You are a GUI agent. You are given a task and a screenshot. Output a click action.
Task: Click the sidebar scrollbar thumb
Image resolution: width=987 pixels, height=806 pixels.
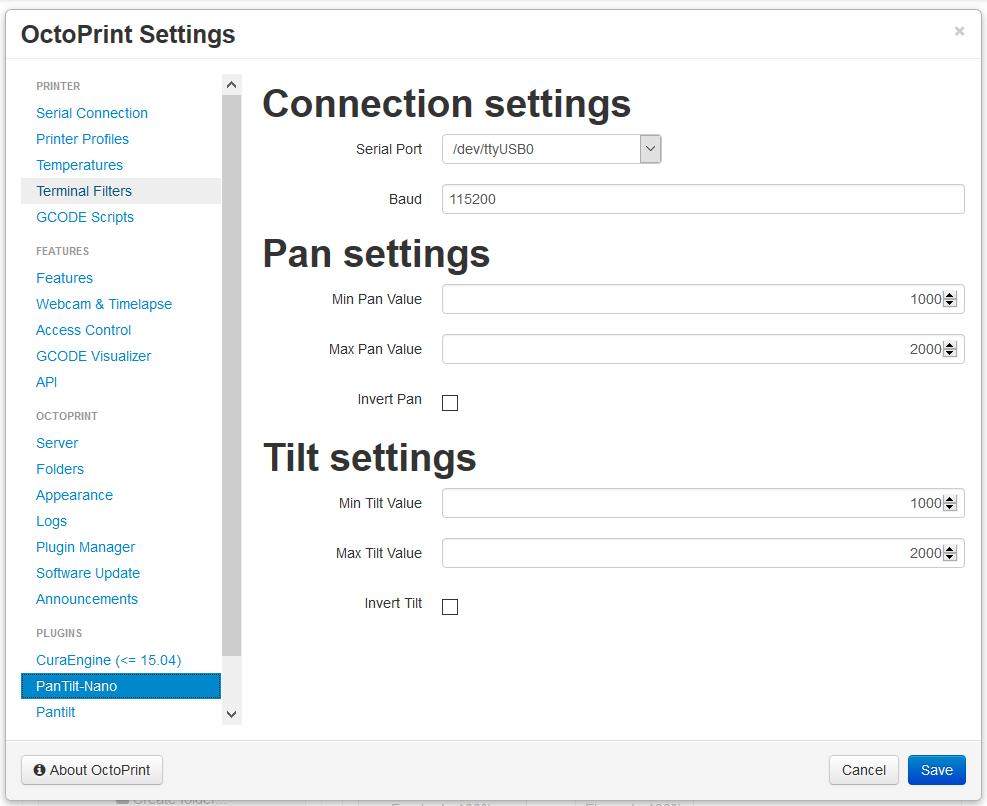[232, 375]
